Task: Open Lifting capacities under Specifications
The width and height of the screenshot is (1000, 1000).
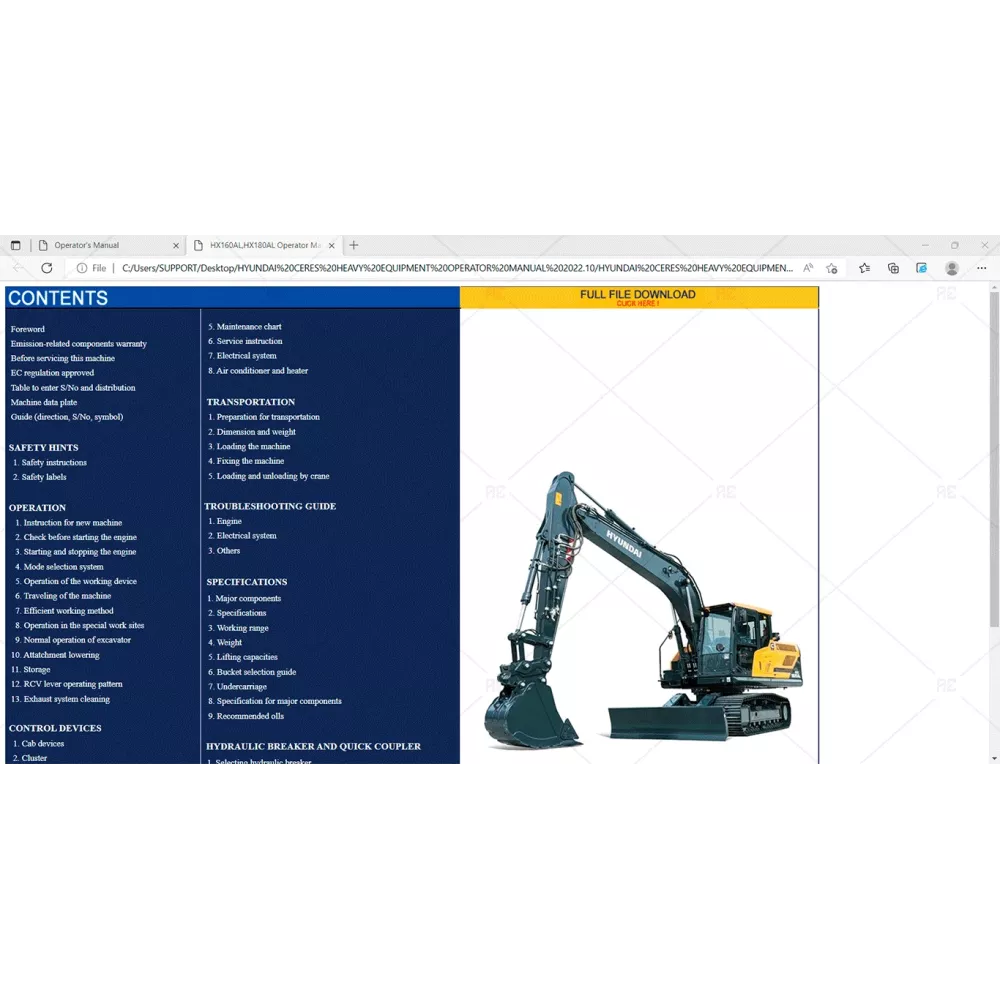Action: 247,657
